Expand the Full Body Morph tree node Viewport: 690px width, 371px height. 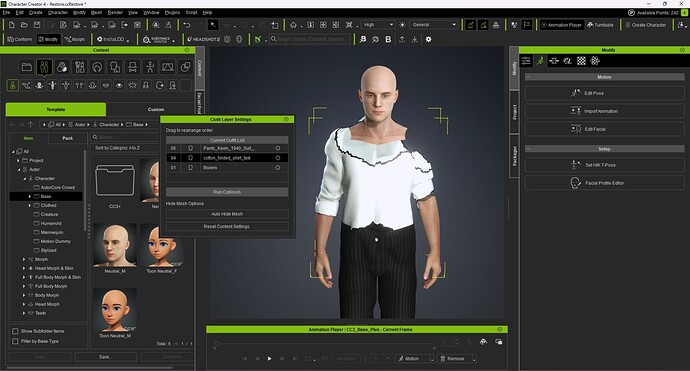click(x=24, y=287)
